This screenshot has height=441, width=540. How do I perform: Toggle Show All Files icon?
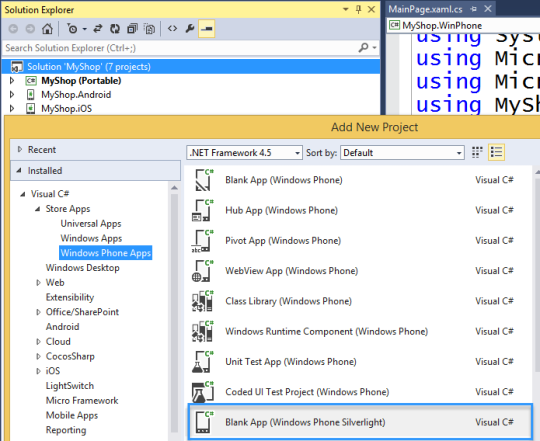149,29
